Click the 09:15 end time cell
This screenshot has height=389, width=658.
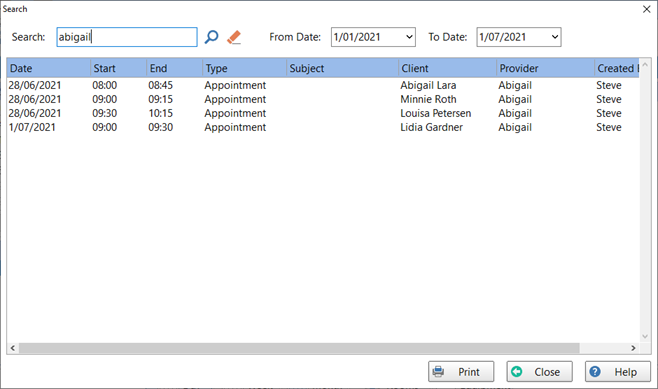point(160,99)
